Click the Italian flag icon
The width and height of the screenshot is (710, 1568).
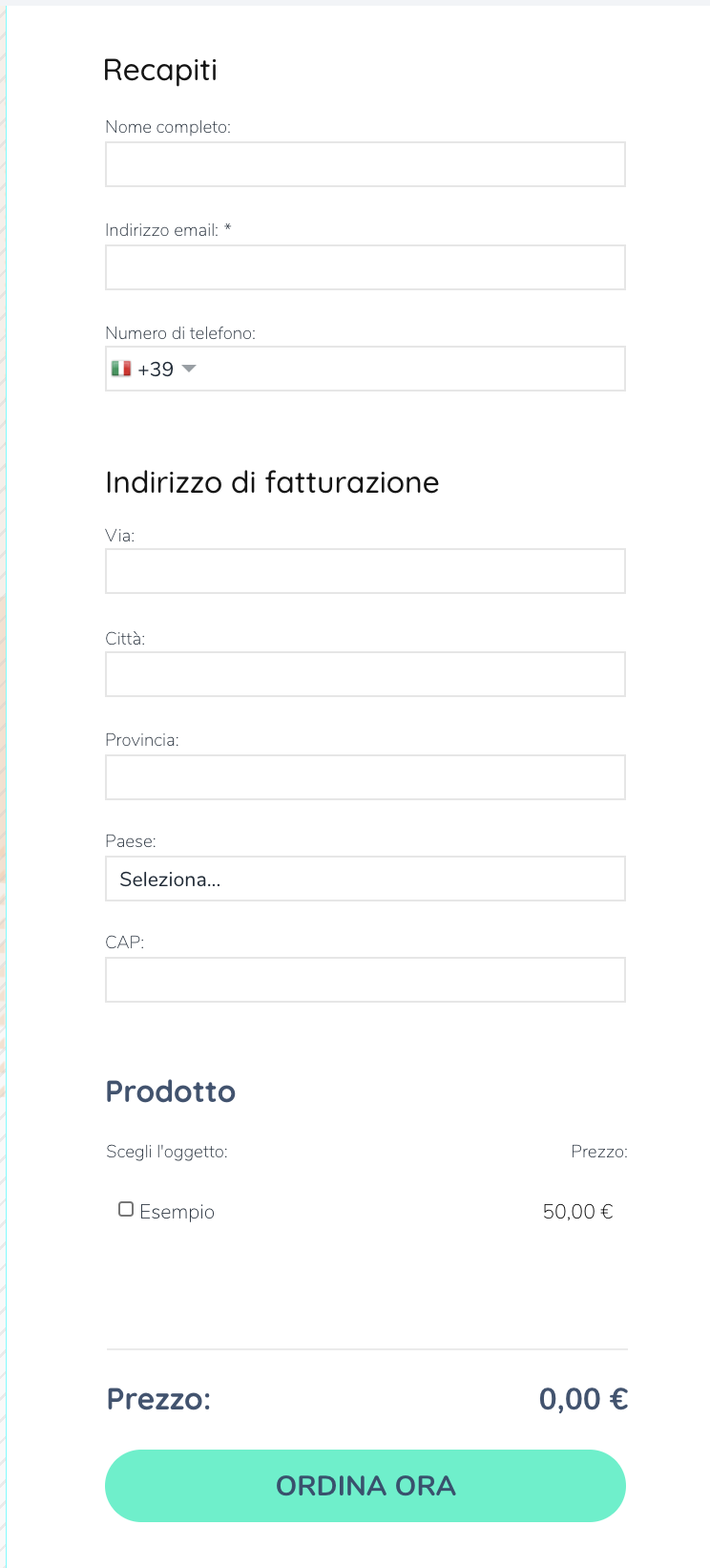point(121,369)
